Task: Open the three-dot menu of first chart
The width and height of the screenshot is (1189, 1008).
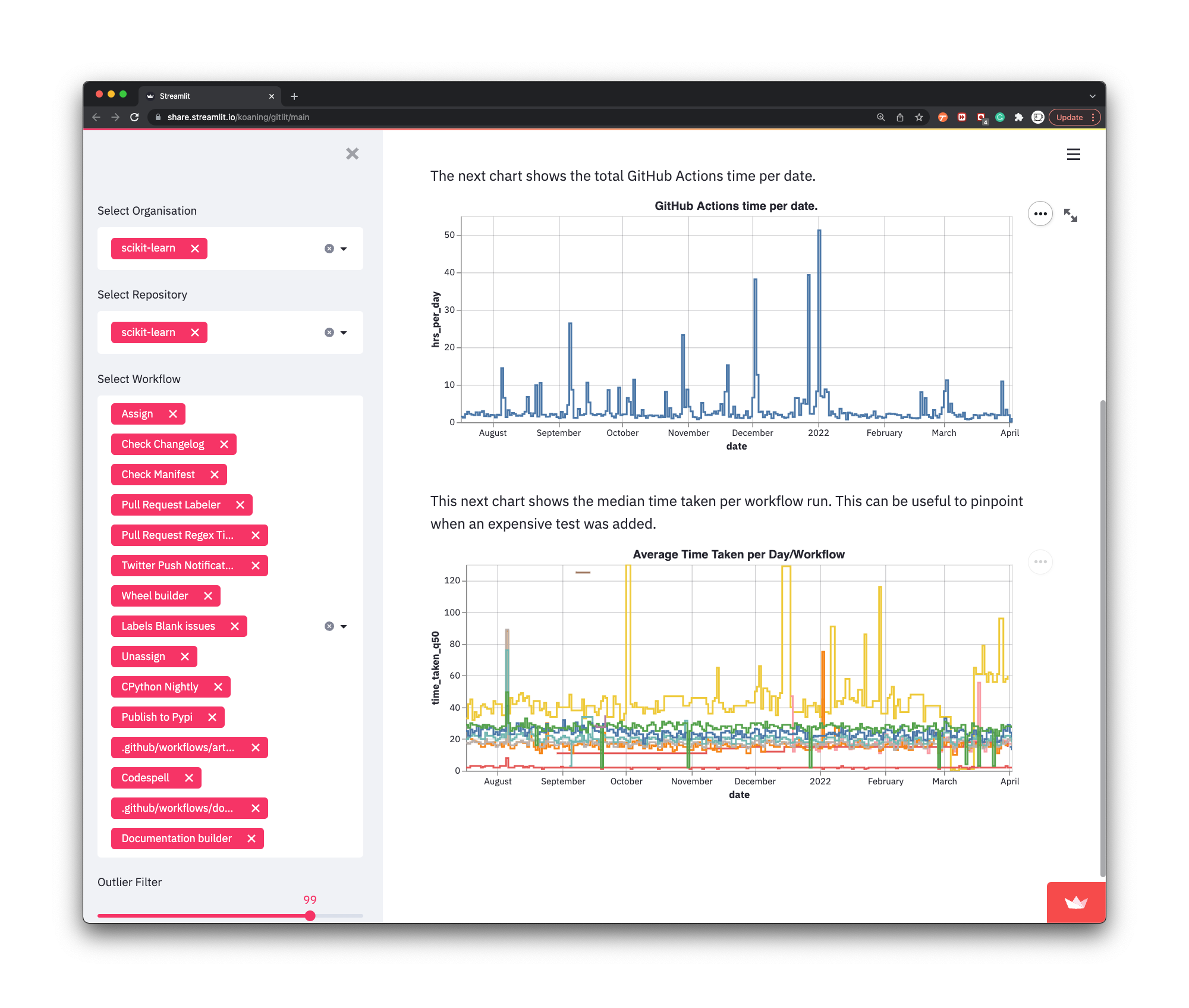Action: pyautogui.click(x=1040, y=214)
